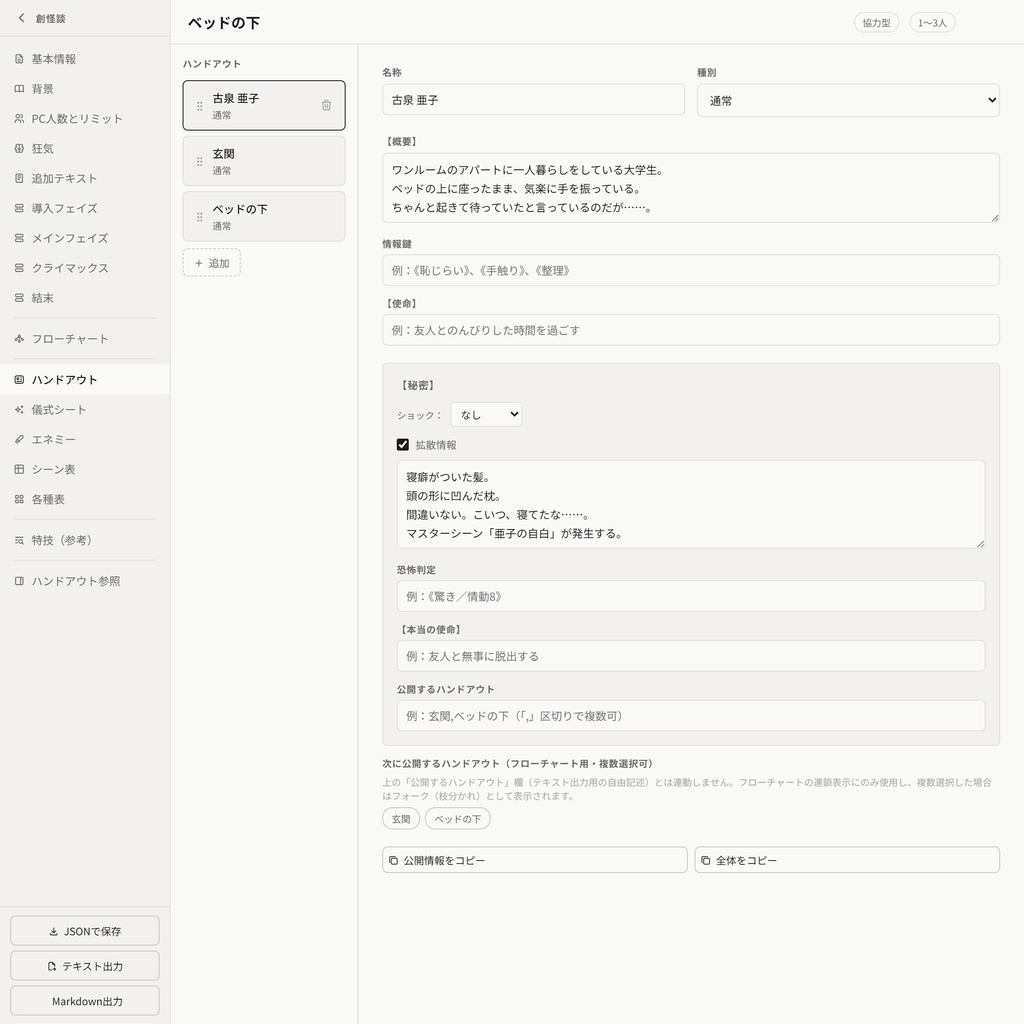Click into the 【使命】 input field

(x=691, y=330)
